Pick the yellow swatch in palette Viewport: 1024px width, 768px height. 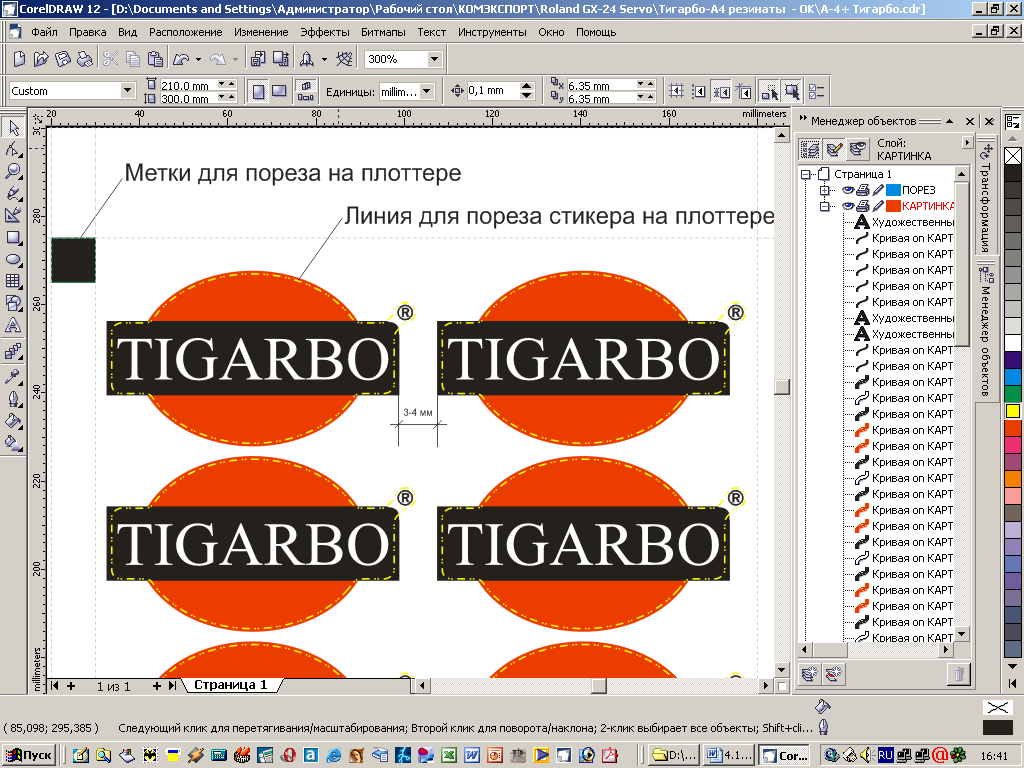tap(1013, 411)
